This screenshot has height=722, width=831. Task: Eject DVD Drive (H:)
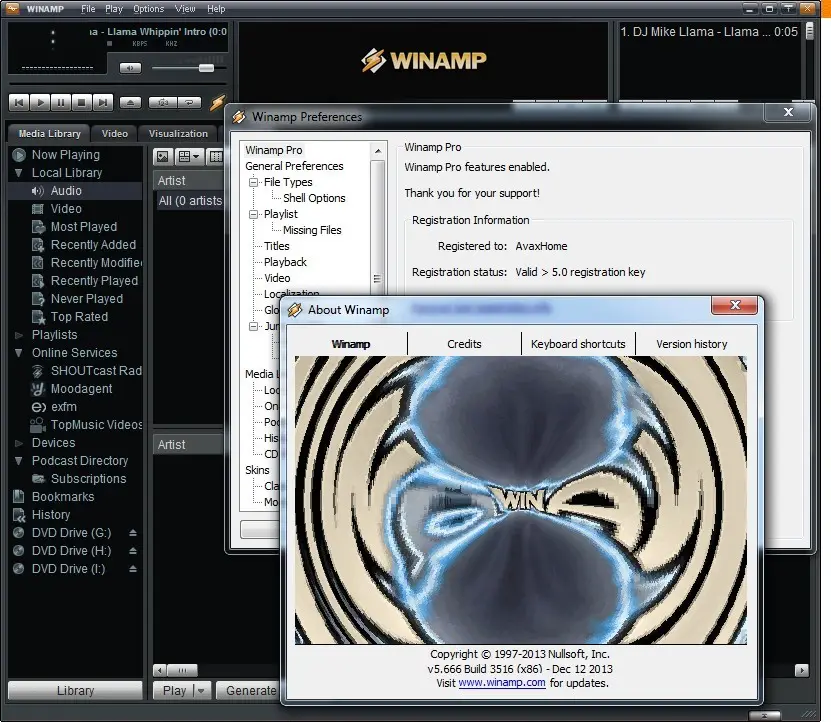tap(133, 551)
